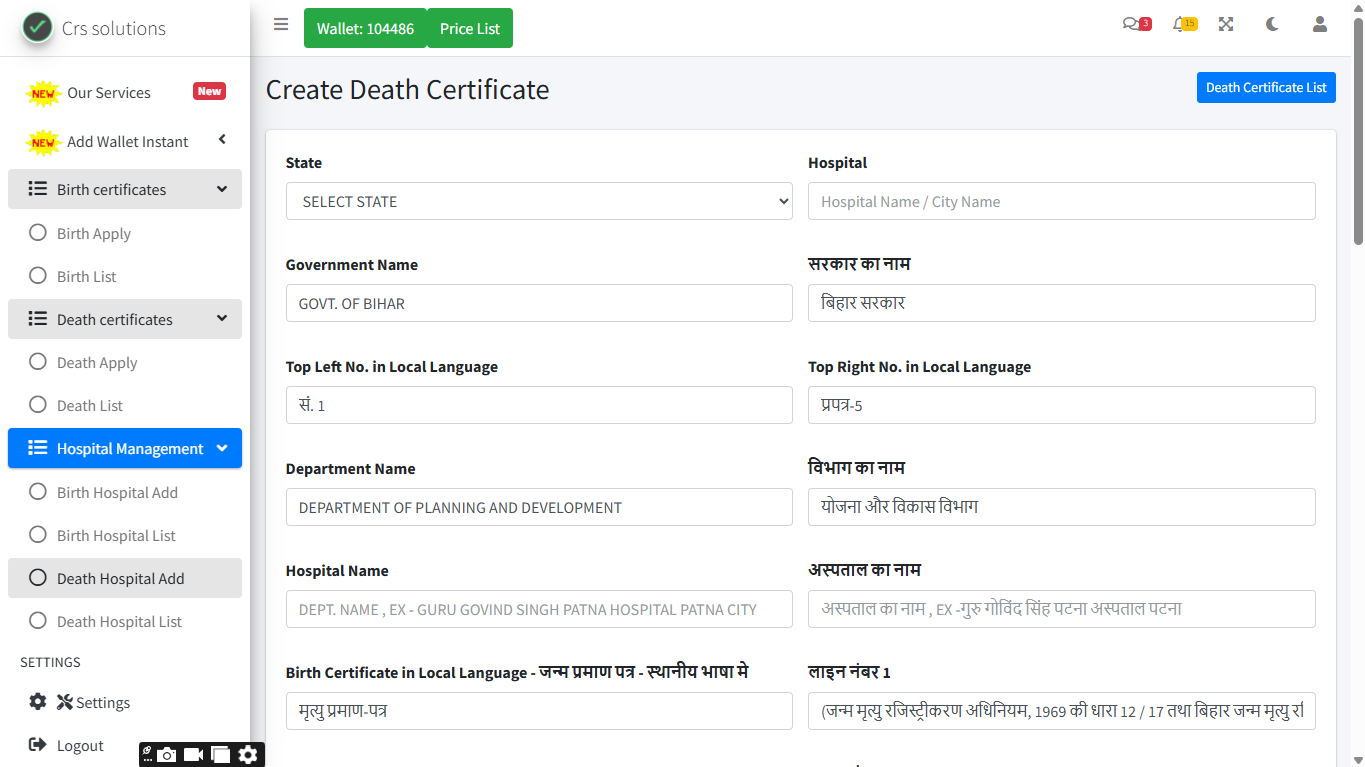This screenshot has width=1365, height=767.
Task: Open the SELECT STATE dropdown
Action: (539, 201)
